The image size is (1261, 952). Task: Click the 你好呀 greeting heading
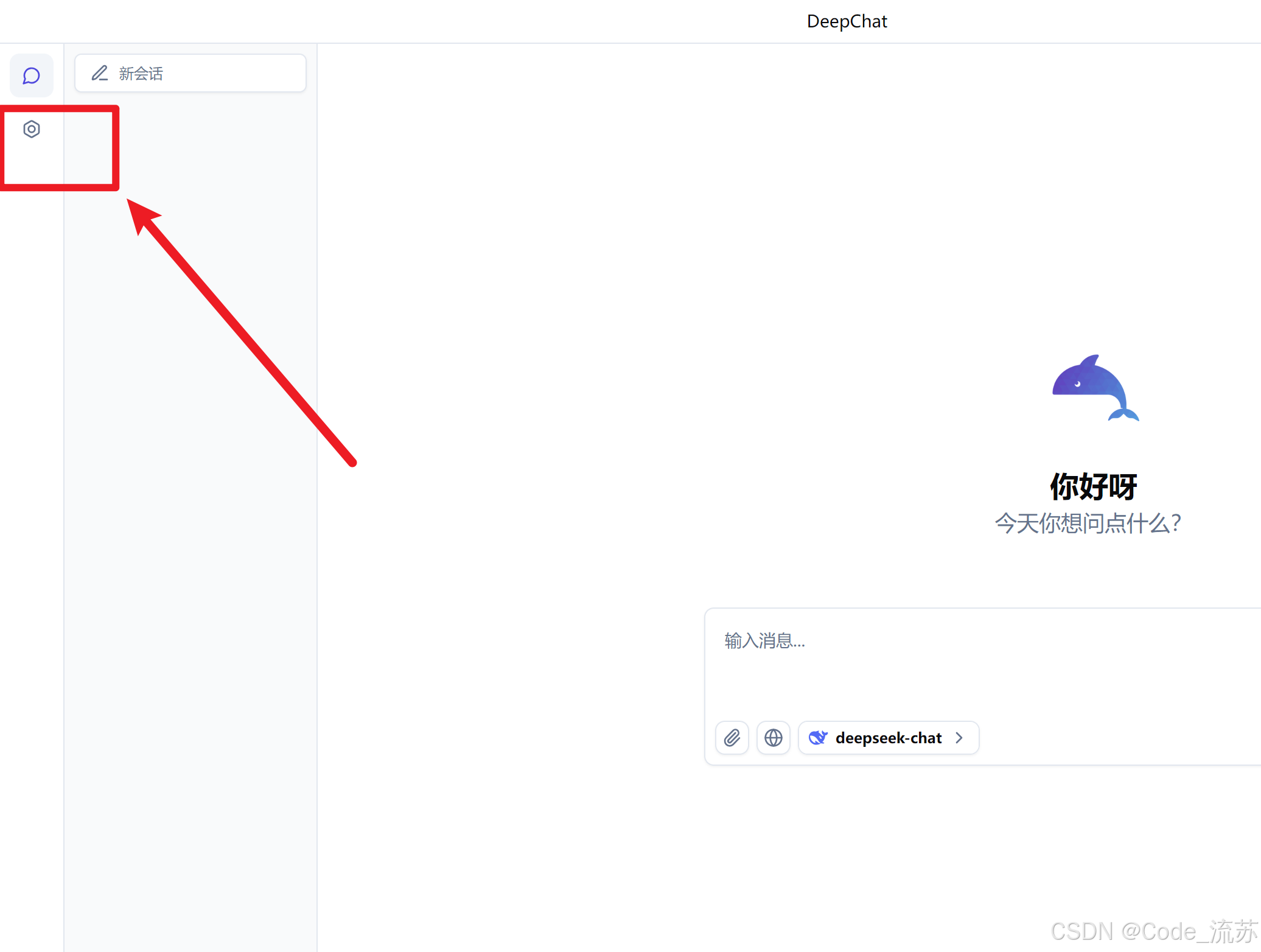(x=1094, y=486)
